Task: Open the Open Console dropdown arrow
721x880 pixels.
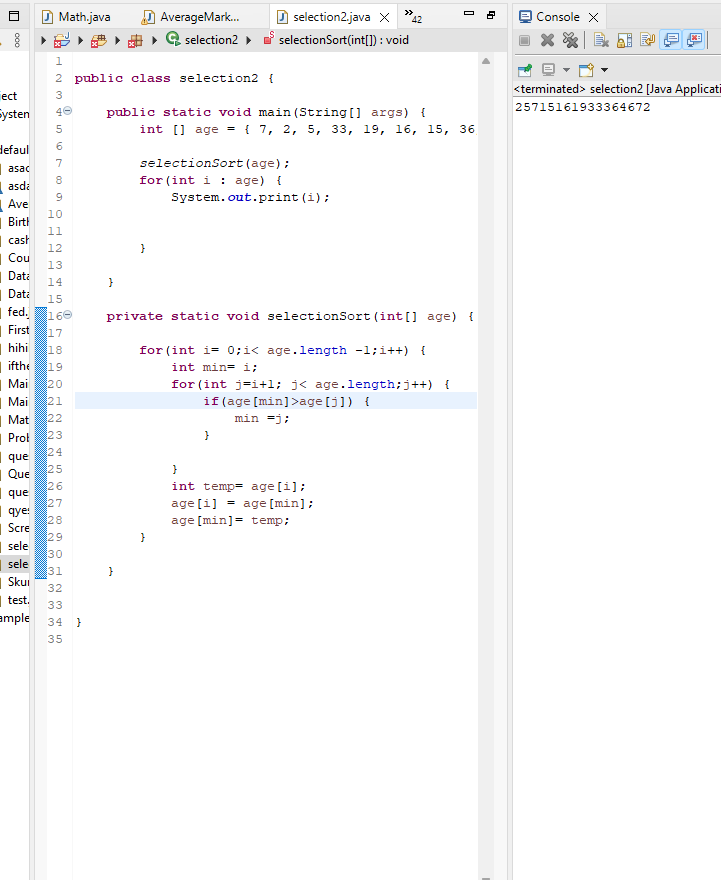Action: (x=604, y=70)
